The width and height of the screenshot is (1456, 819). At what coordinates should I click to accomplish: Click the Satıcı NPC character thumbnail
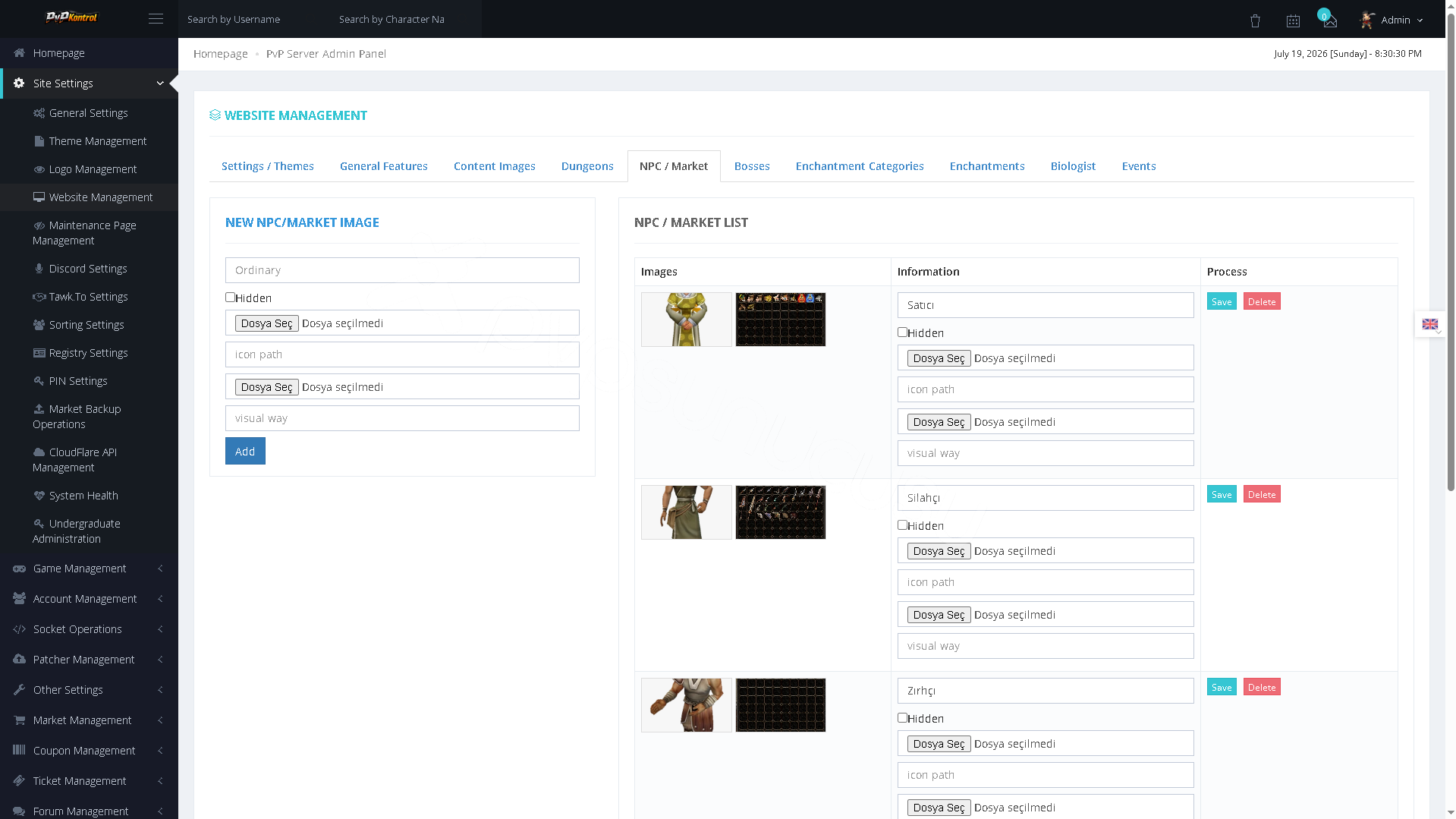tap(687, 320)
